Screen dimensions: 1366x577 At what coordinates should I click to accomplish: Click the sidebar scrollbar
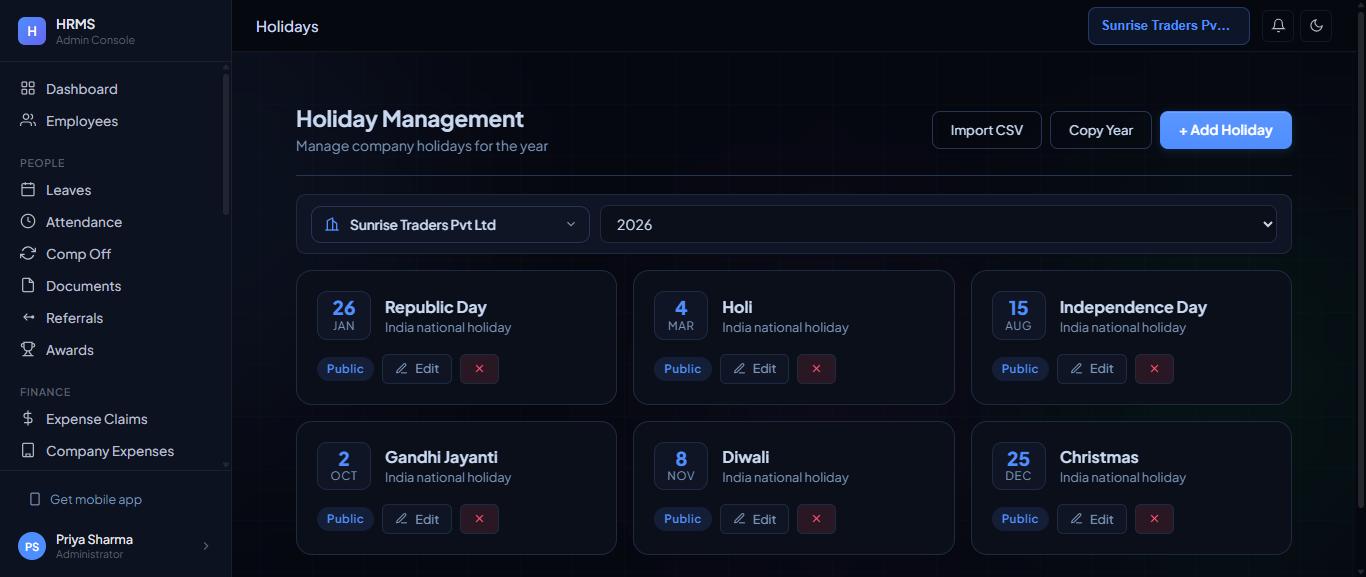coord(226,143)
